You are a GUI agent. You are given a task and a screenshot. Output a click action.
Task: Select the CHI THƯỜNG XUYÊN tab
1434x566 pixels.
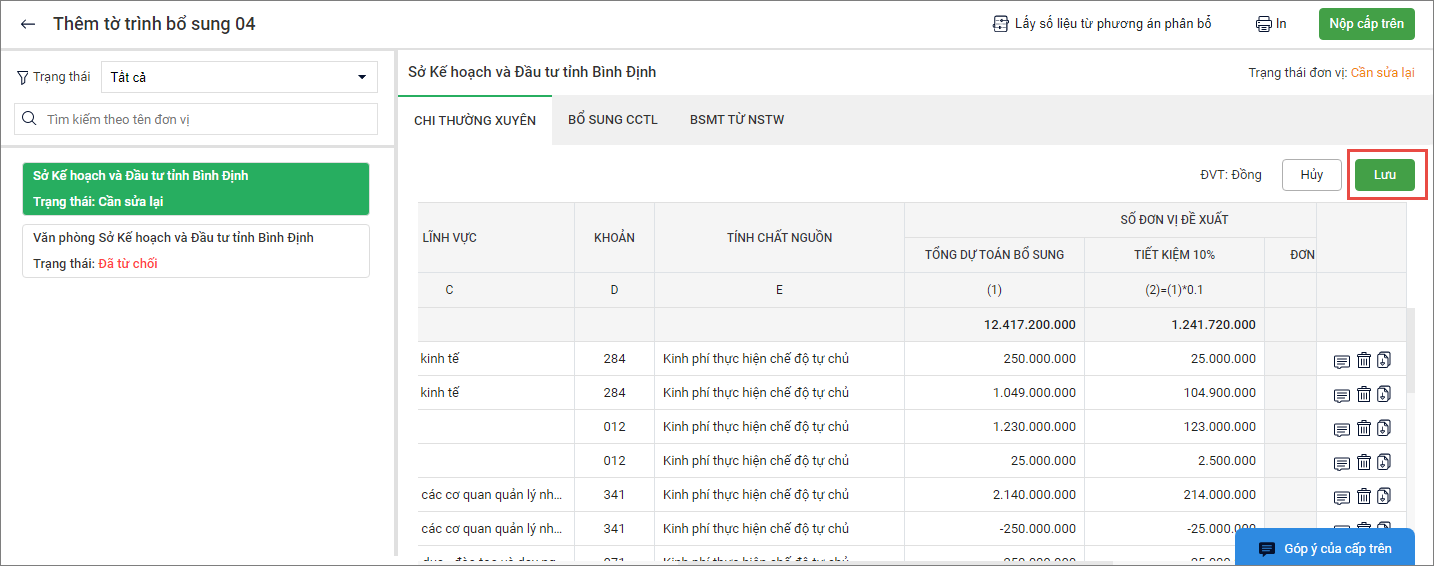(x=475, y=121)
